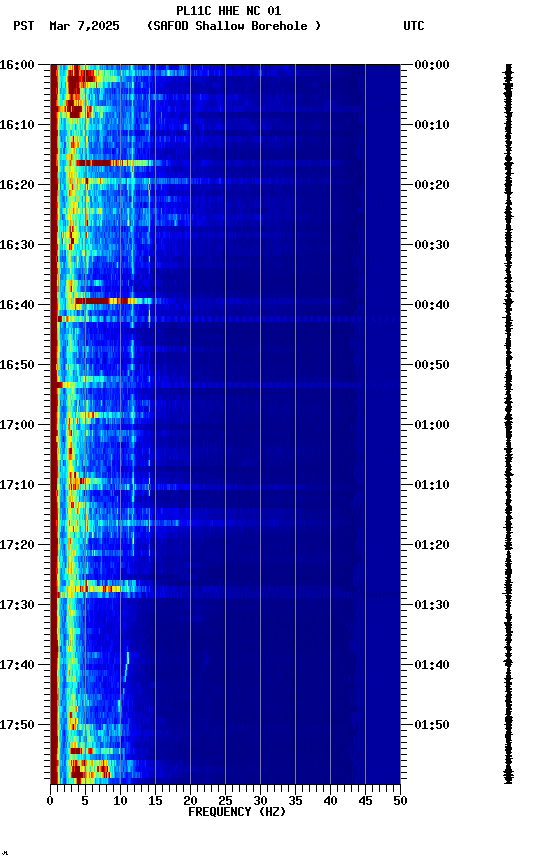552x864 pixels.
Task: Click the '25' frequency axis label
Action: tap(225, 801)
